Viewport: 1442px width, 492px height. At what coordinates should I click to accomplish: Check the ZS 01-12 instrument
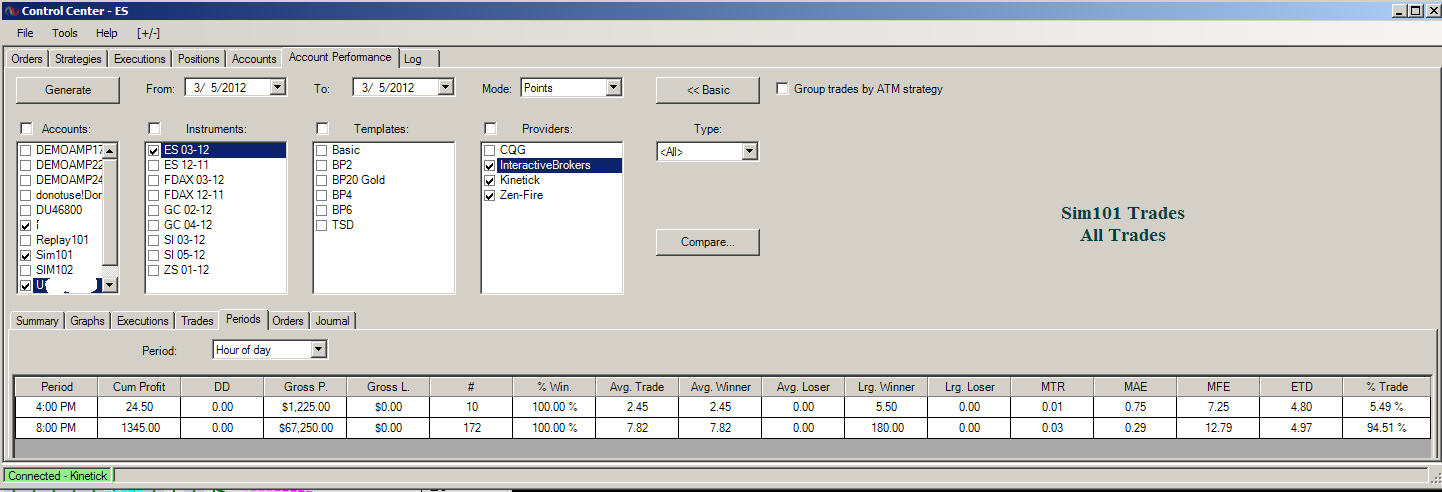154,270
